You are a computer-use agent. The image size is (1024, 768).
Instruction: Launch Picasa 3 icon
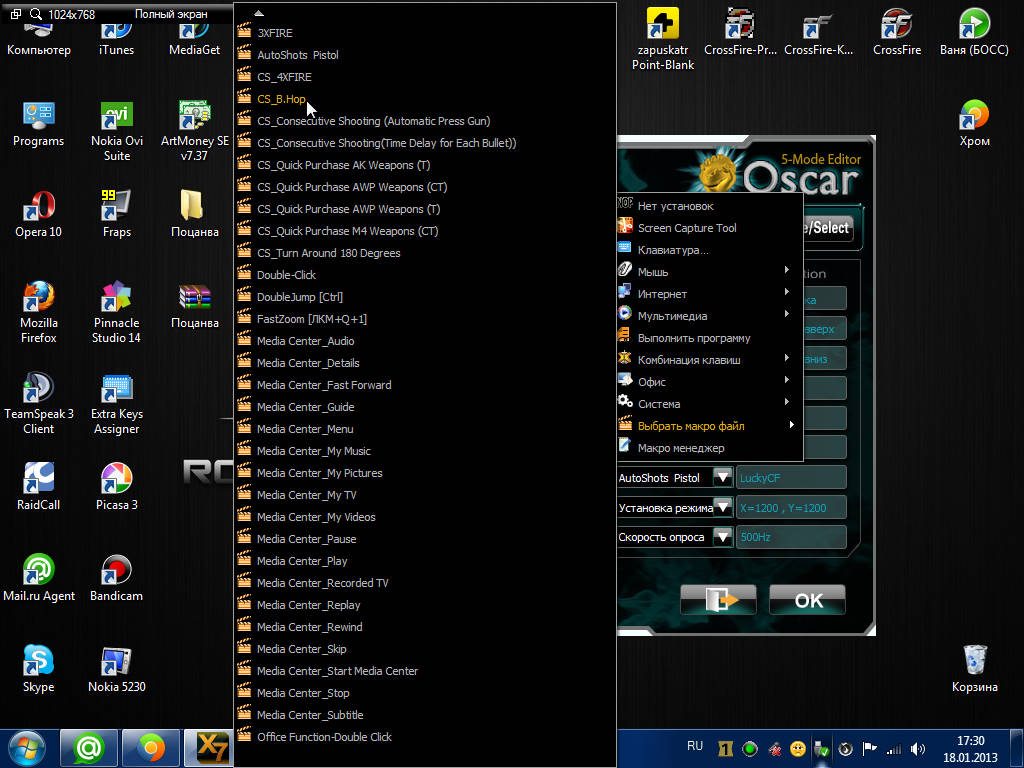tap(116, 487)
